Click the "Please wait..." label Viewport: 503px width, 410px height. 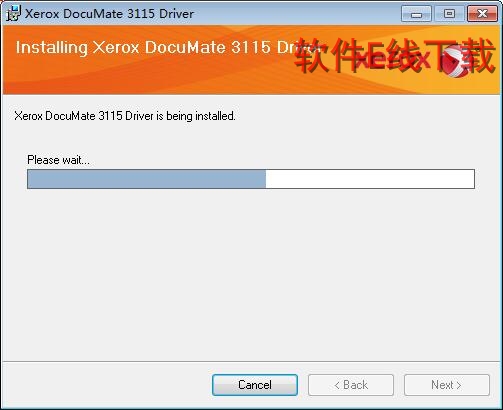[x=58, y=160]
